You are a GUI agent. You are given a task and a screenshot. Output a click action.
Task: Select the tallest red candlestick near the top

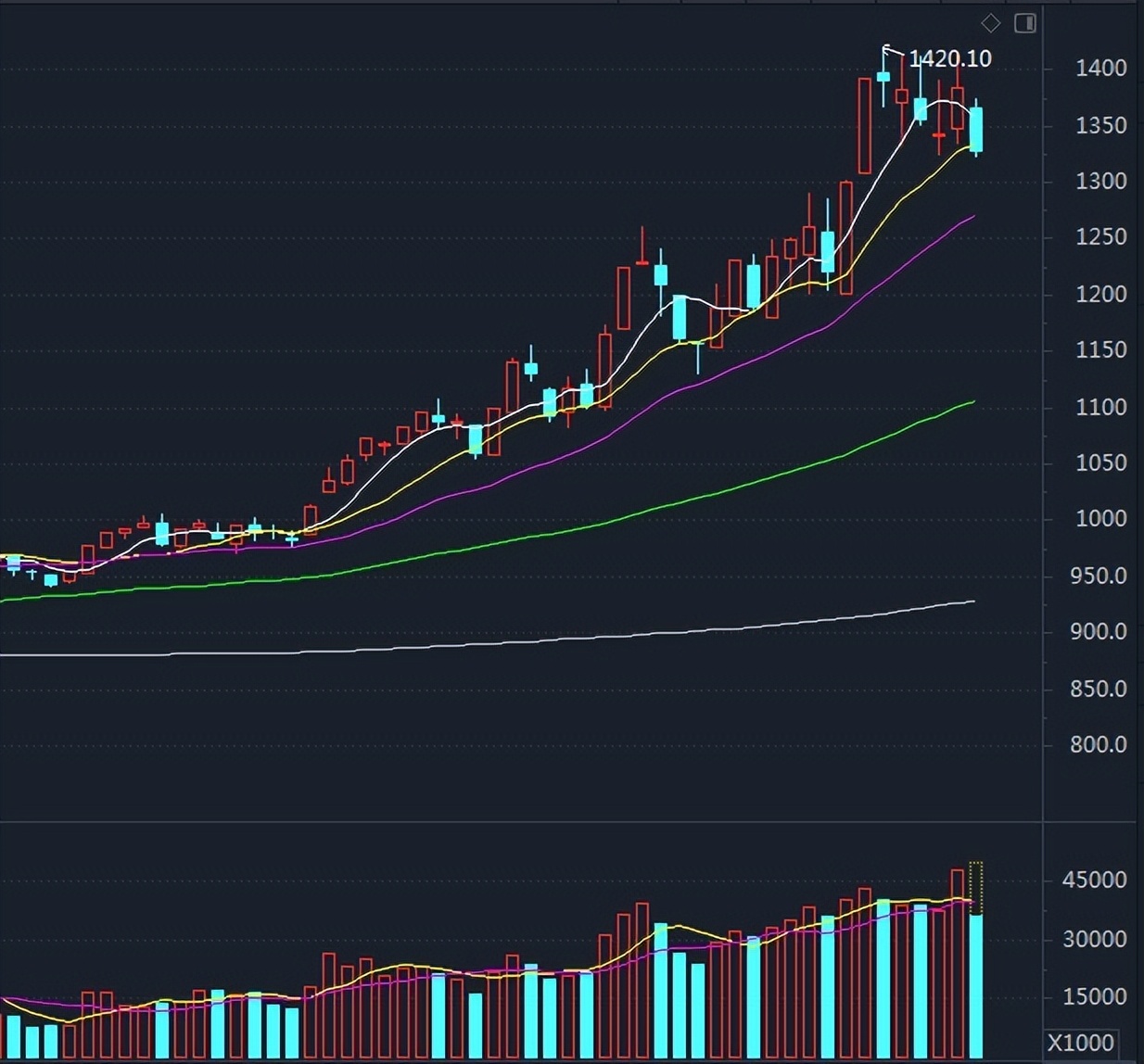[x=864, y=125]
